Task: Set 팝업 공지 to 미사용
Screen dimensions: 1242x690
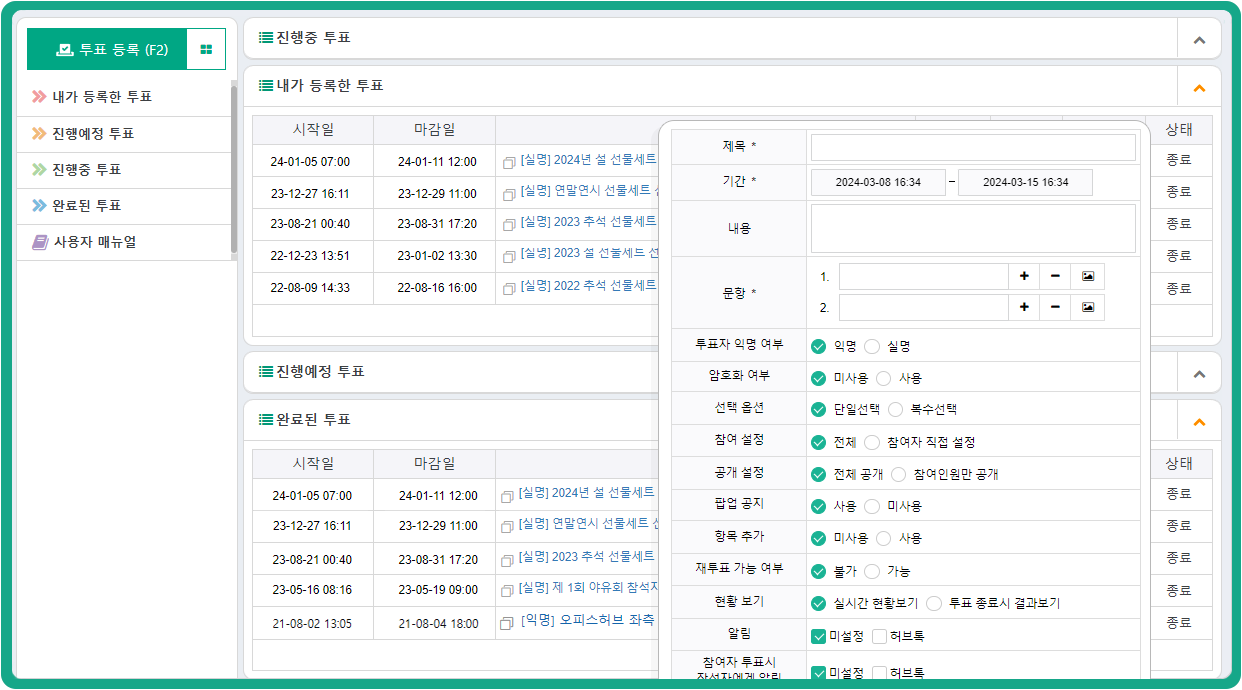Action: pos(872,506)
